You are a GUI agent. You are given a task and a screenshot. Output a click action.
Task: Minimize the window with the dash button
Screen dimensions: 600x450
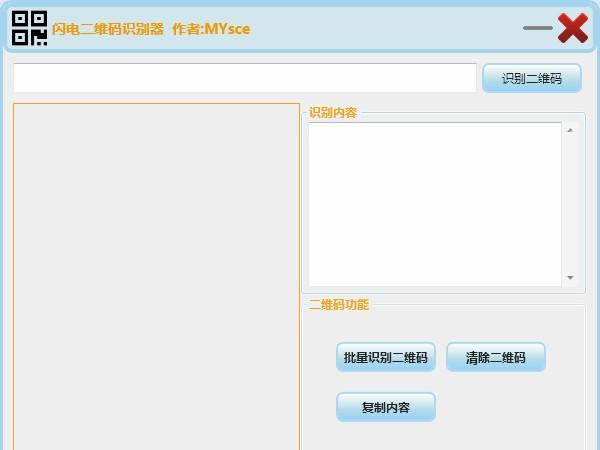point(538,28)
